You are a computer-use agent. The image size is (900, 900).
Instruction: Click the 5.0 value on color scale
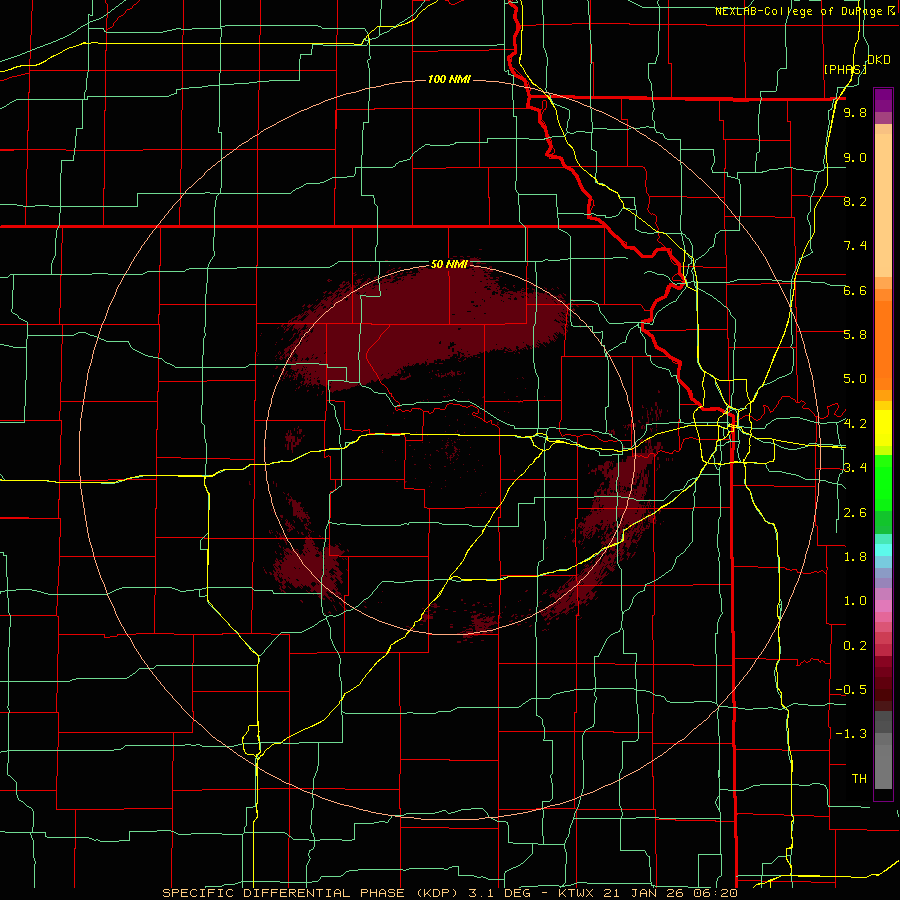click(x=855, y=379)
